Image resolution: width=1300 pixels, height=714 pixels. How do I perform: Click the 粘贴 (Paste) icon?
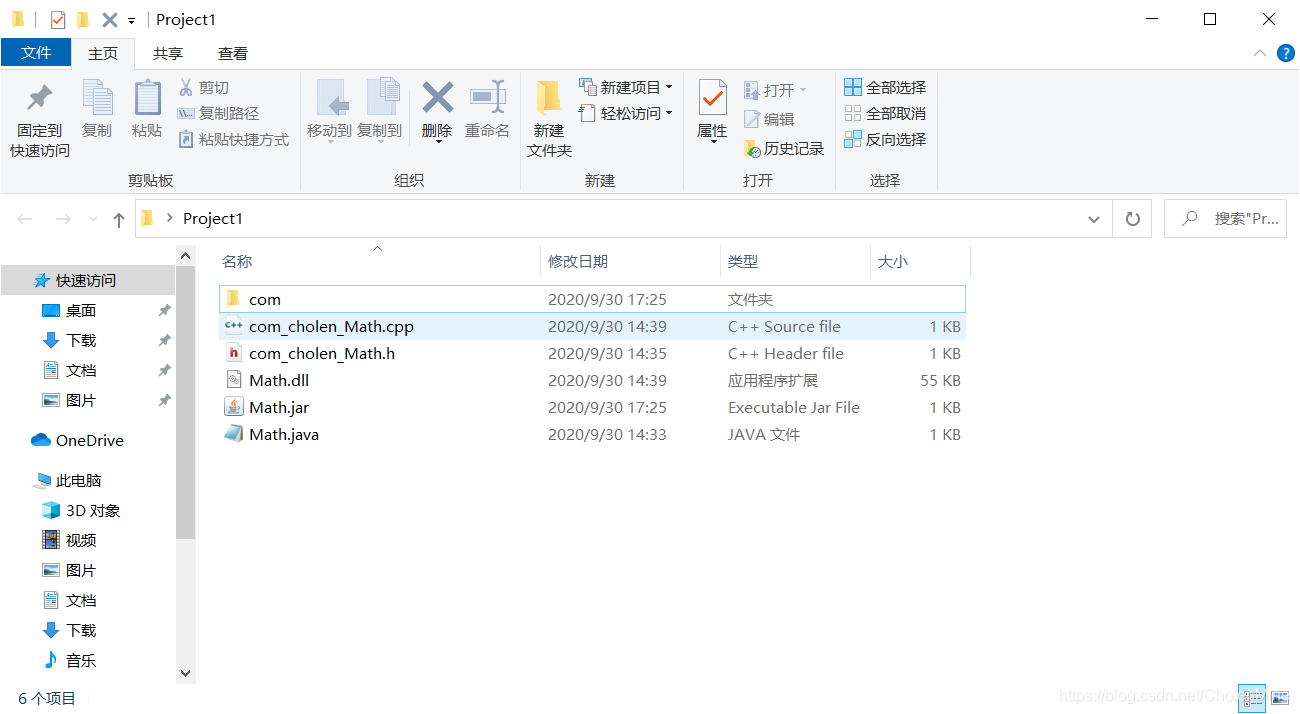coord(147,110)
